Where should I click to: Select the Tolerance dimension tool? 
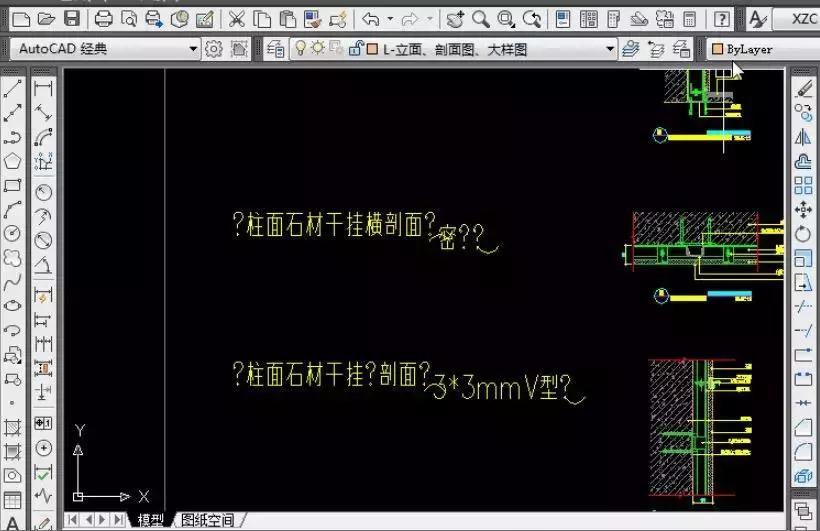coord(43,422)
